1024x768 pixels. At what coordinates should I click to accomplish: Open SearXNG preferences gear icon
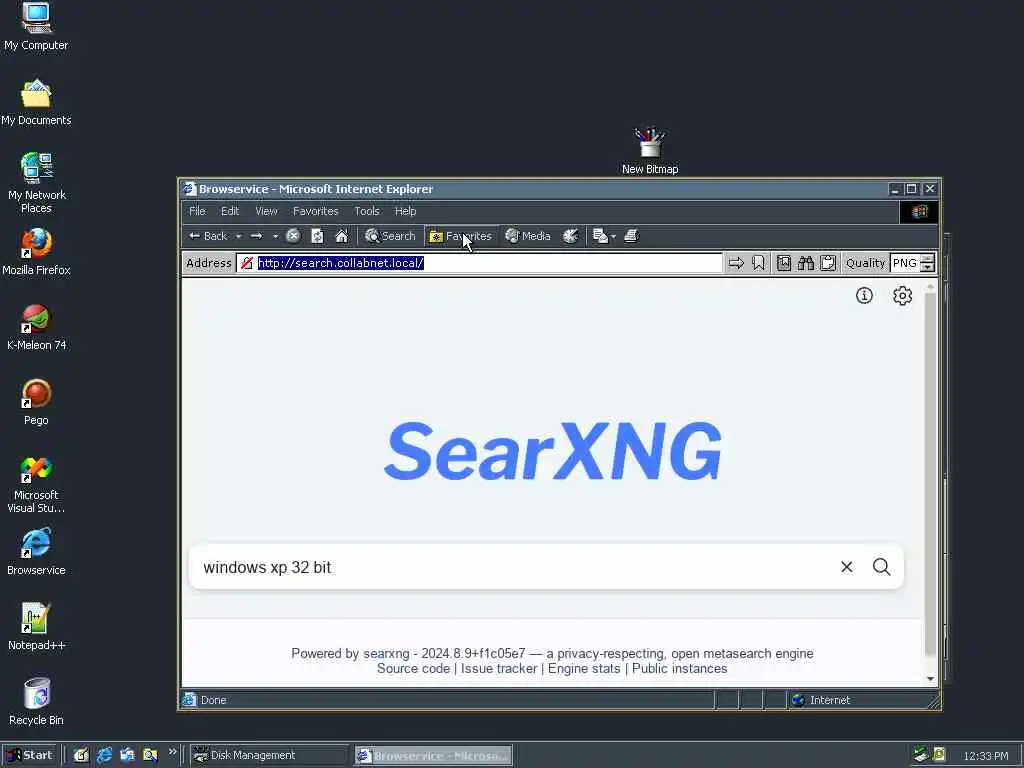pyautogui.click(x=903, y=296)
